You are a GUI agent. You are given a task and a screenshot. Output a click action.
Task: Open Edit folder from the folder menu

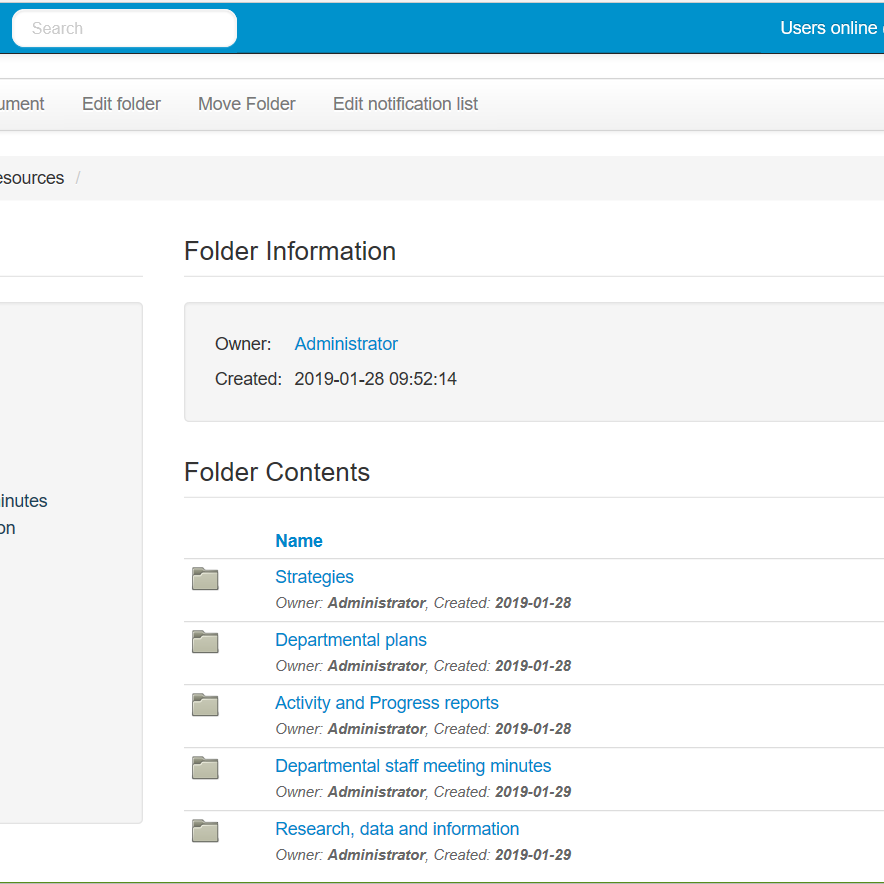pos(121,104)
